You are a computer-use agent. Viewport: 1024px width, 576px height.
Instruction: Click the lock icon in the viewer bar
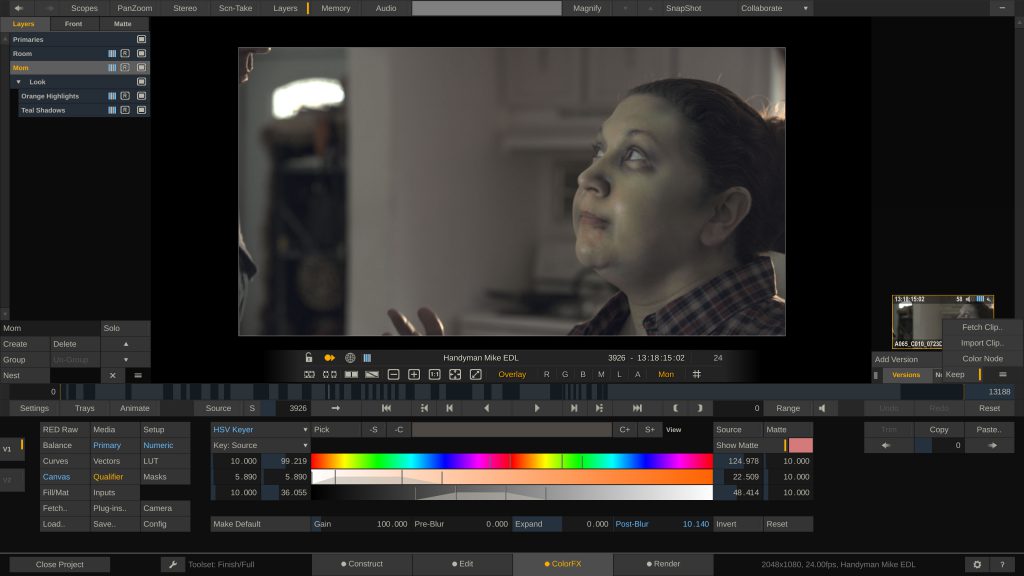click(x=309, y=358)
